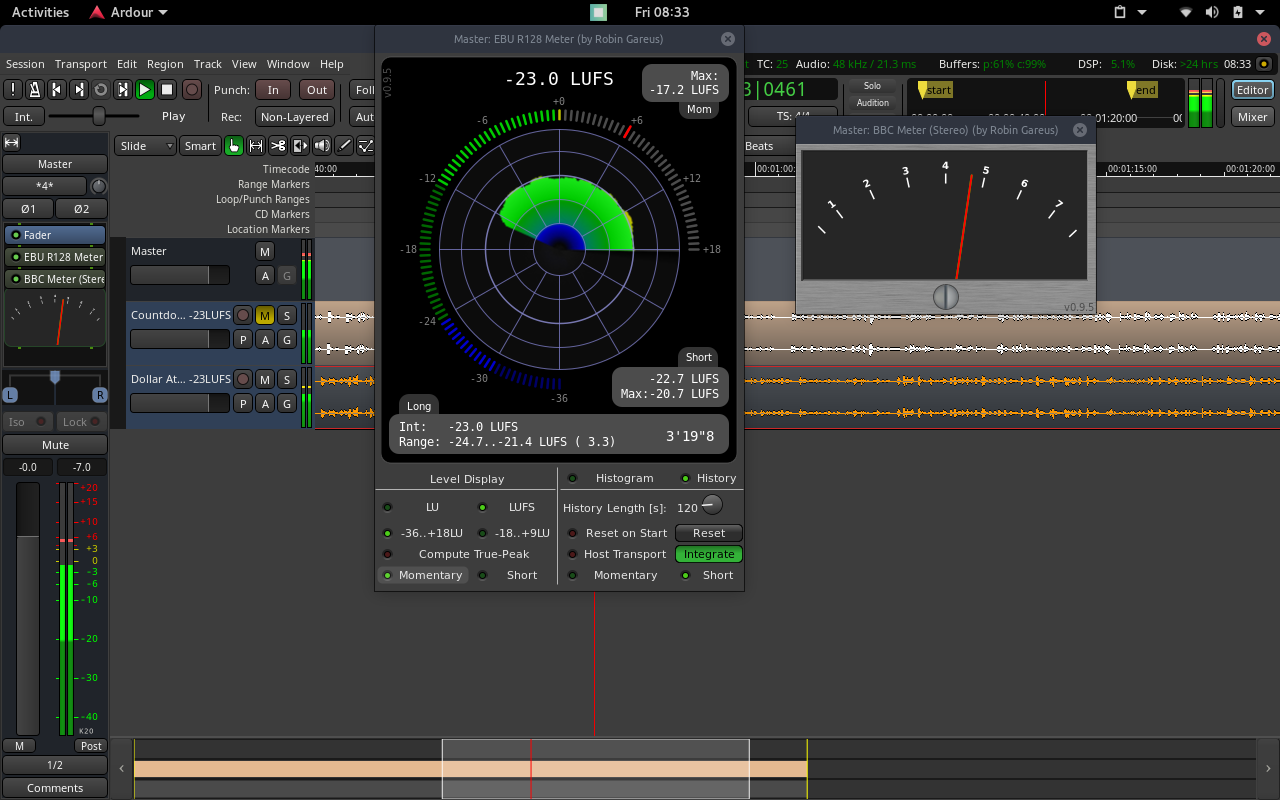The width and height of the screenshot is (1280, 800).
Task: Click the mixer strip width toggle icon
Action: [x=12, y=143]
